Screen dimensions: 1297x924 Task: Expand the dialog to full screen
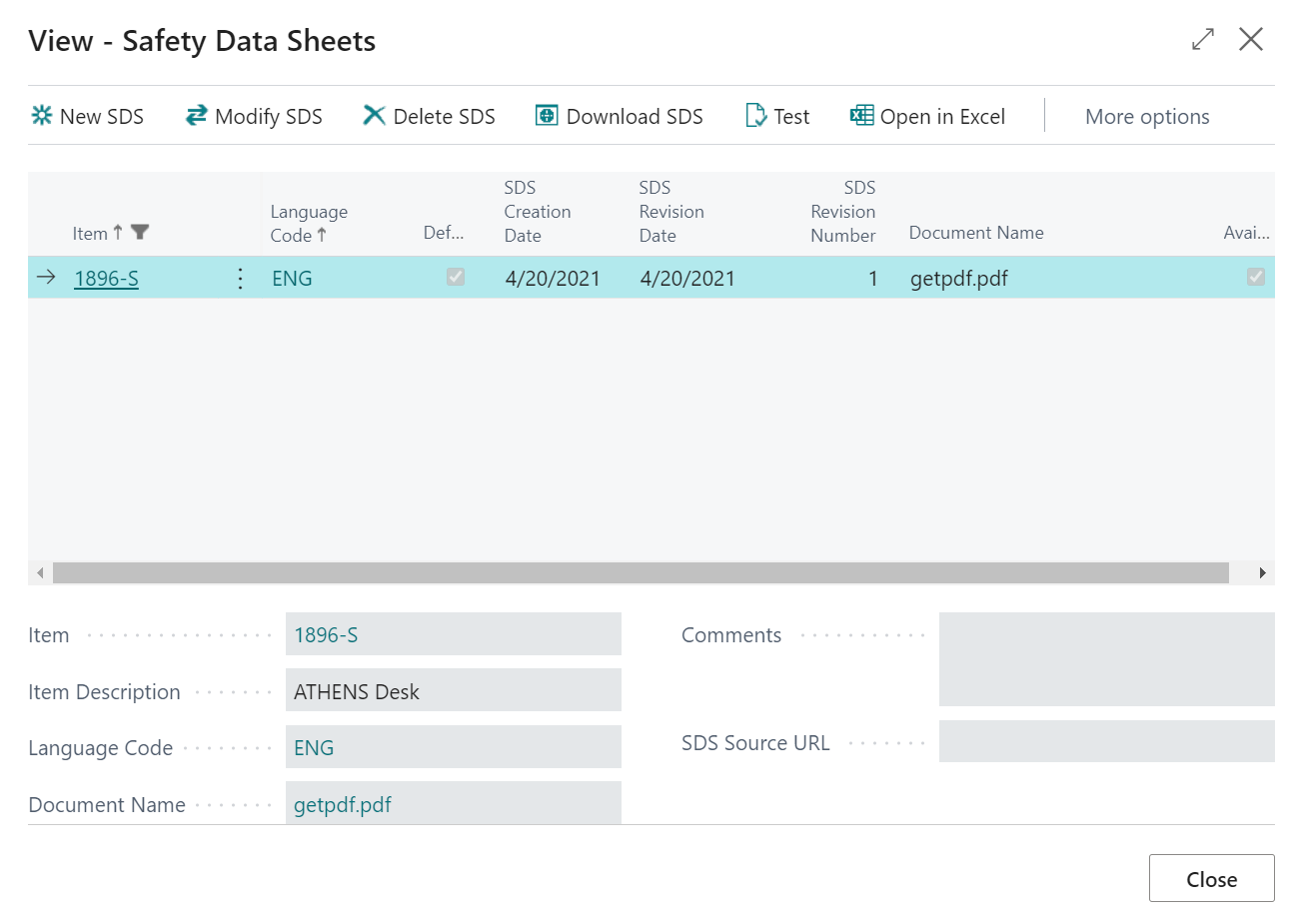point(1203,40)
